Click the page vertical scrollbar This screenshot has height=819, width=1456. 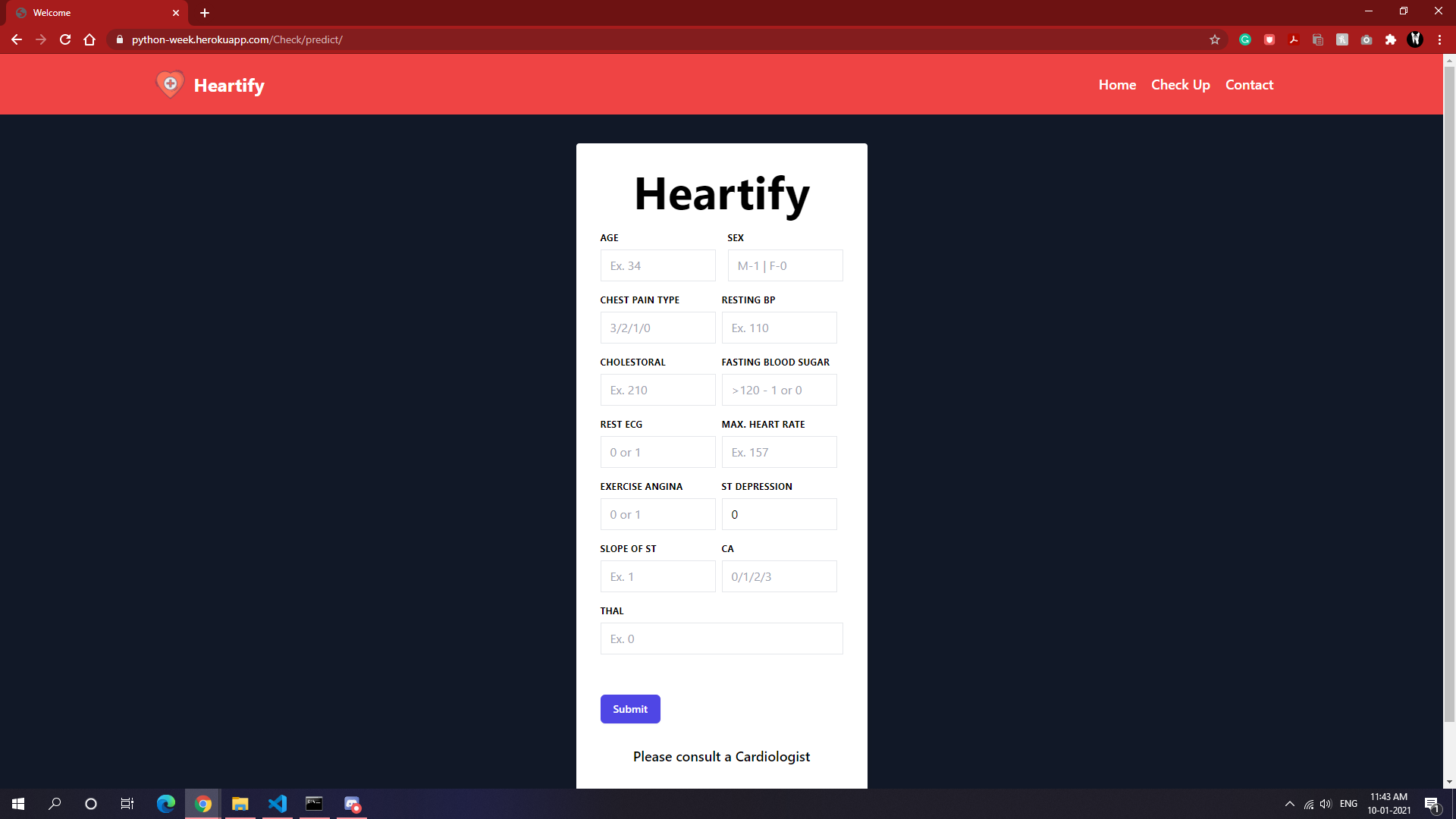1449,379
